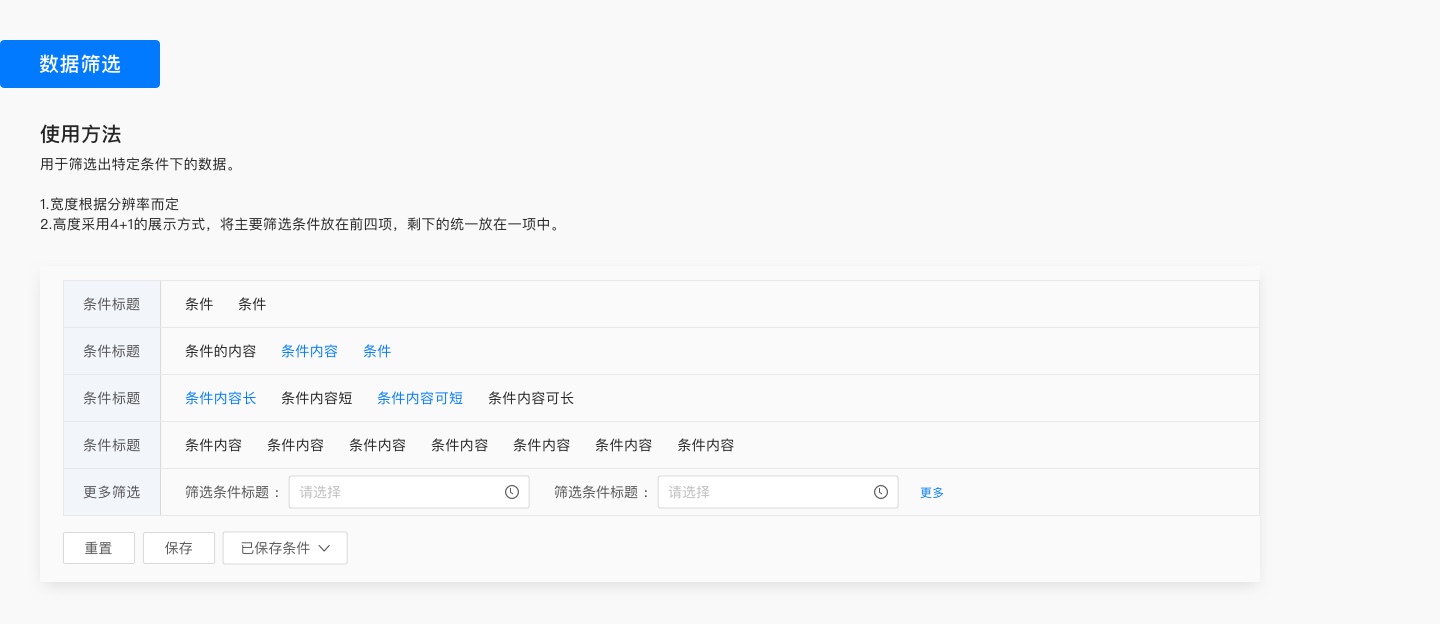Click the blue 数据筛选 button
Screen dimensions: 1440x624
point(80,64)
